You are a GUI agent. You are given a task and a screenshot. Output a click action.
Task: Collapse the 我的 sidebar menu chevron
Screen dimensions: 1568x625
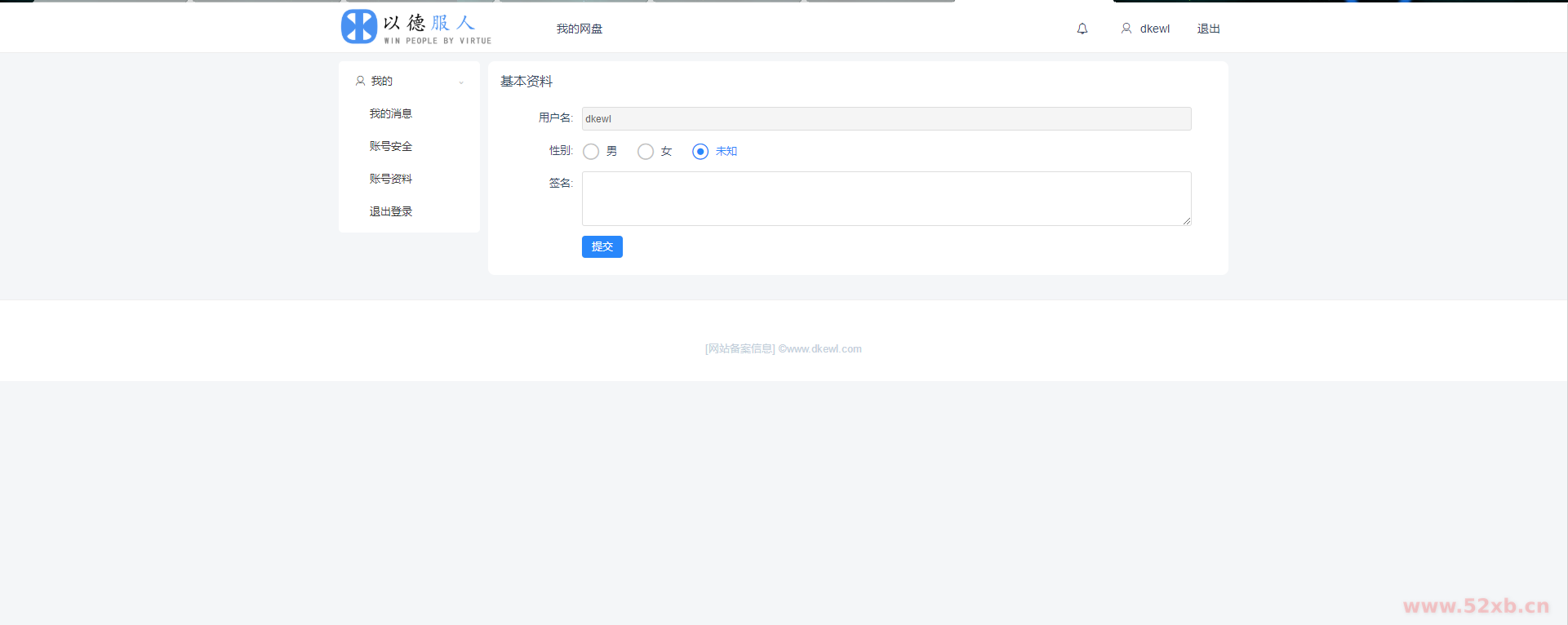461,82
